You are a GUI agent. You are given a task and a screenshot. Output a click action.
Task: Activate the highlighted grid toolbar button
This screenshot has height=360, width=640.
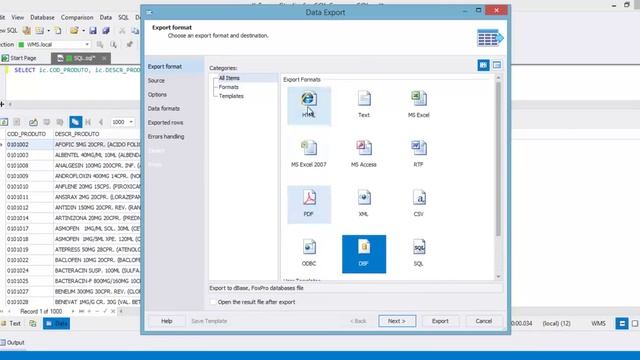[x=76, y=122]
